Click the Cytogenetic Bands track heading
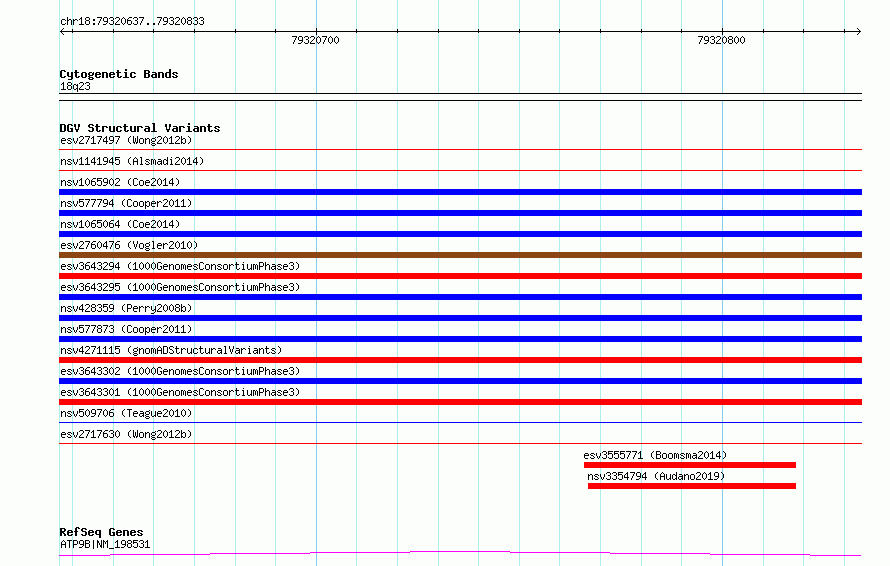Image resolution: width=890 pixels, height=566 pixels. point(119,74)
